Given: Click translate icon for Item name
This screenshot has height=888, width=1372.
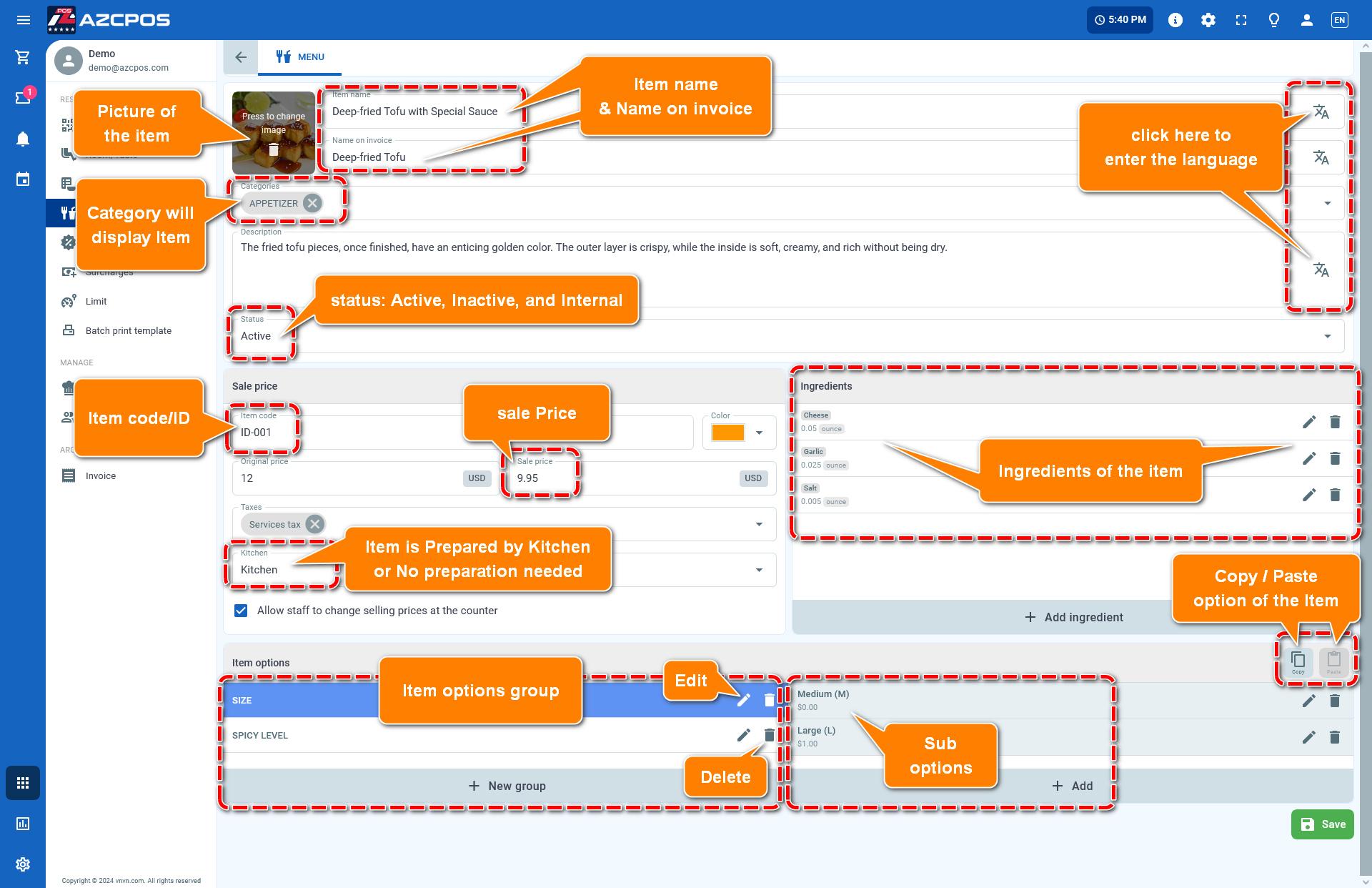Looking at the screenshot, I should click(x=1321, y=112).
